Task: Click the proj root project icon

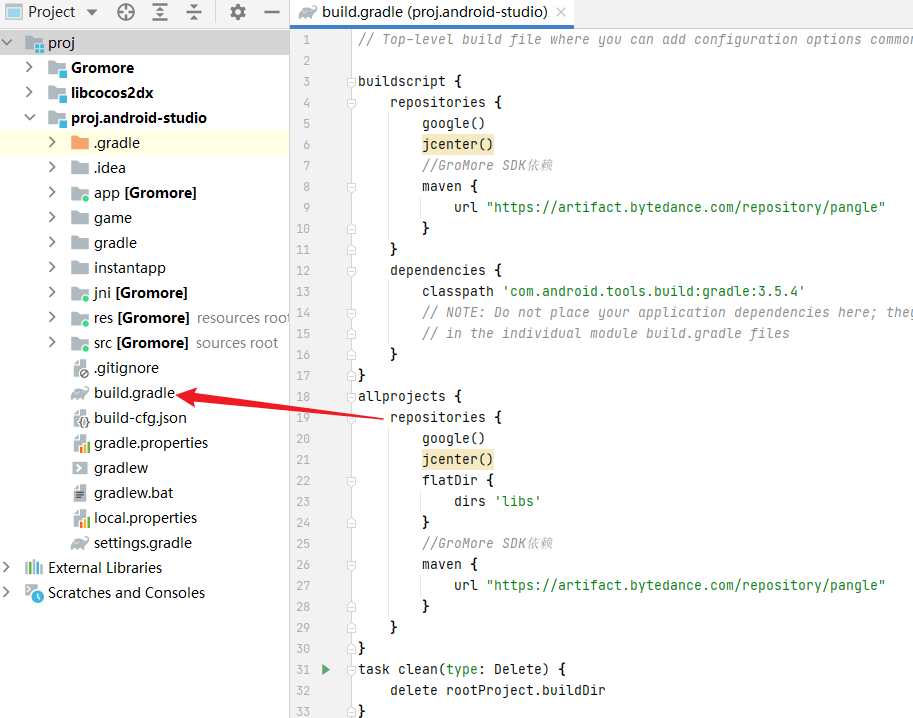Action: [34, 44]
